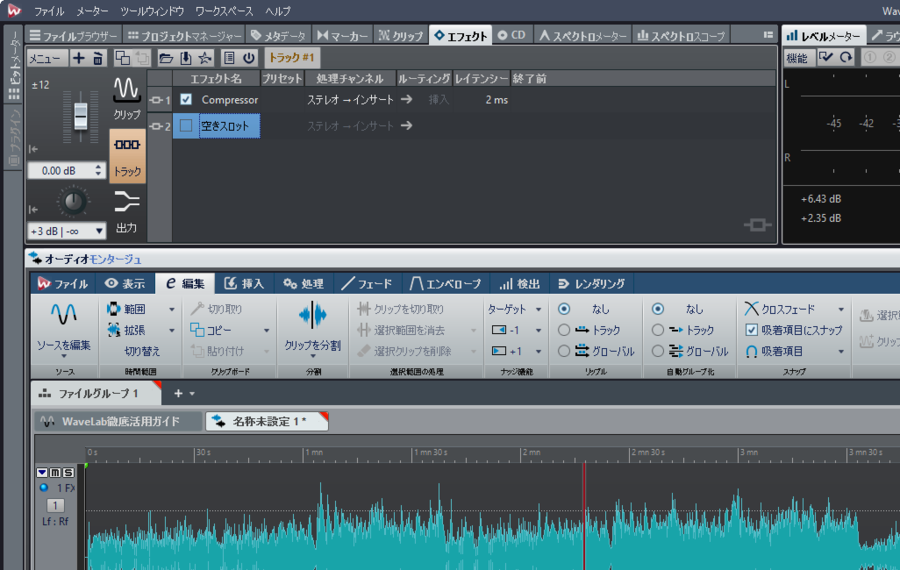The width and height of the screenshot is (900, 570).
Task: Add a new effect with plus icon
Action: 79,57
